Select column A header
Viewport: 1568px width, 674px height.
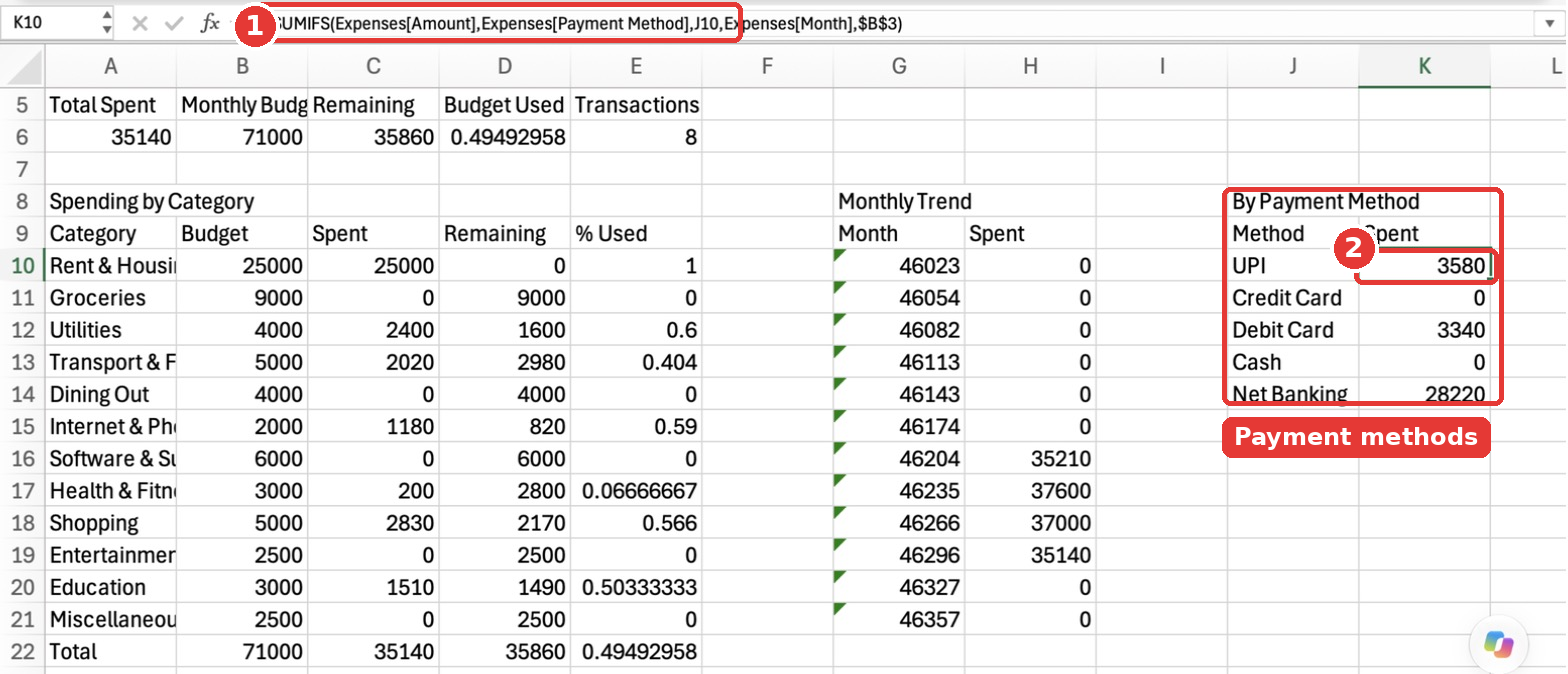111,67
